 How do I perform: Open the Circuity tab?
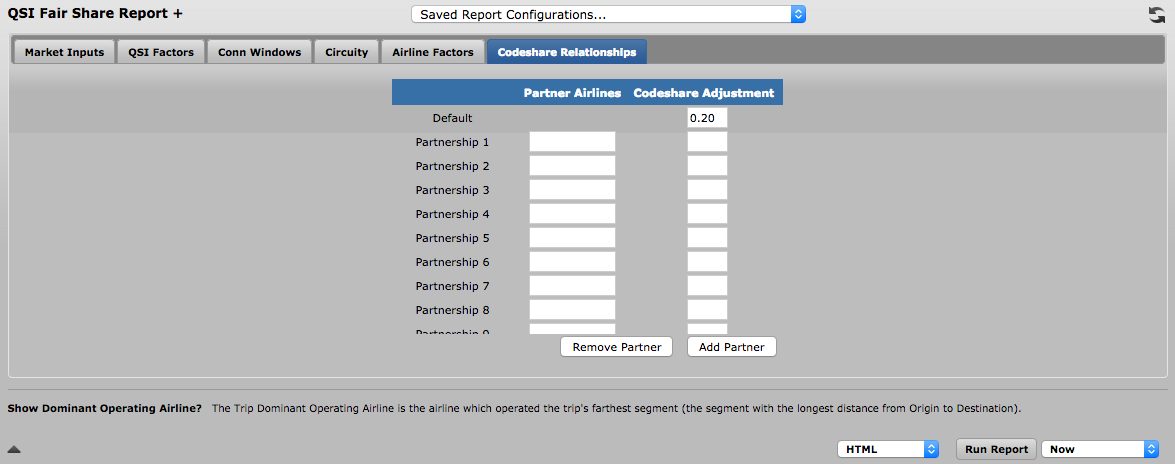347,52
